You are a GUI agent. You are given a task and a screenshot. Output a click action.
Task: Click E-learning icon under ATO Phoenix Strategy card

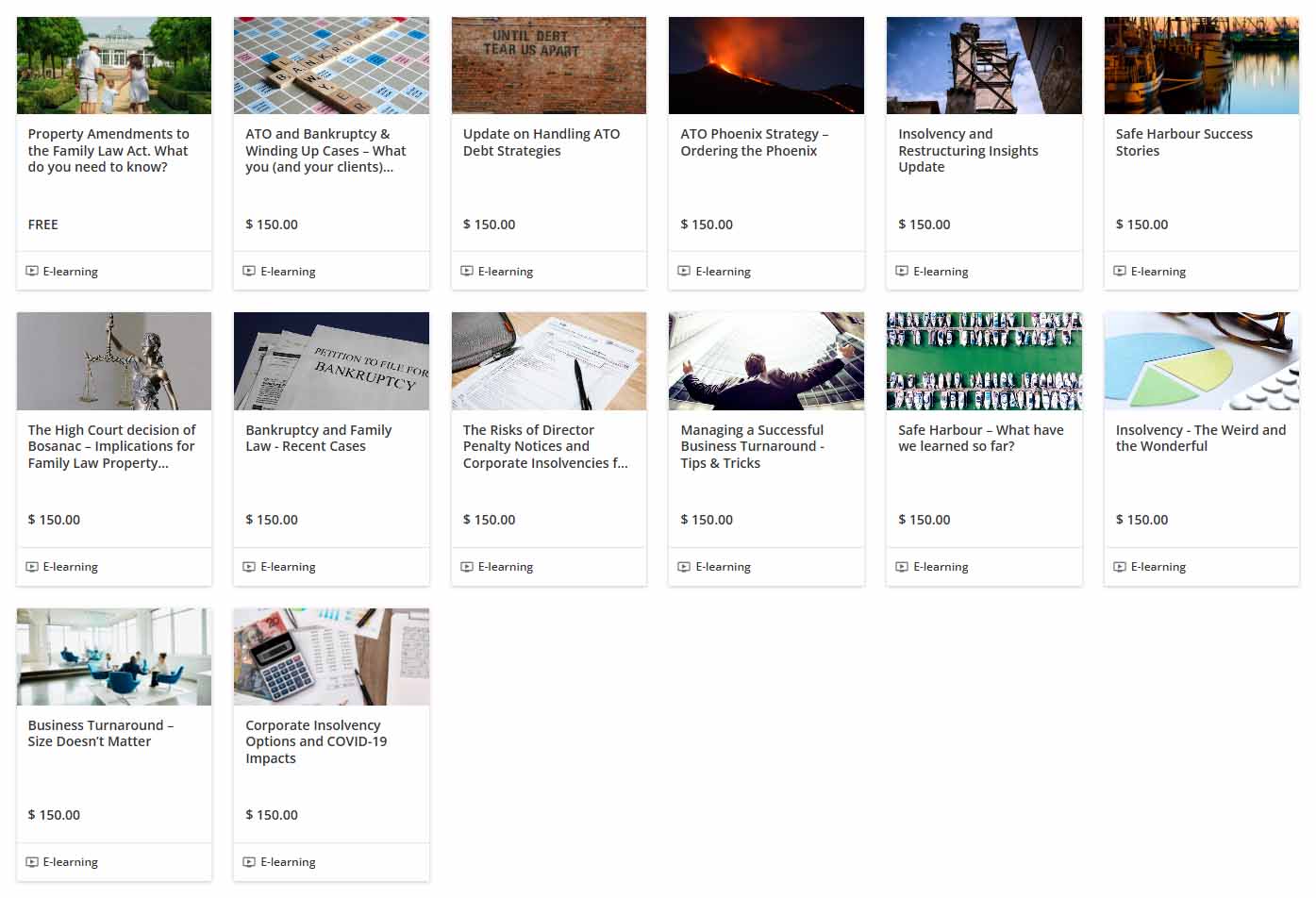click(685, 272)
